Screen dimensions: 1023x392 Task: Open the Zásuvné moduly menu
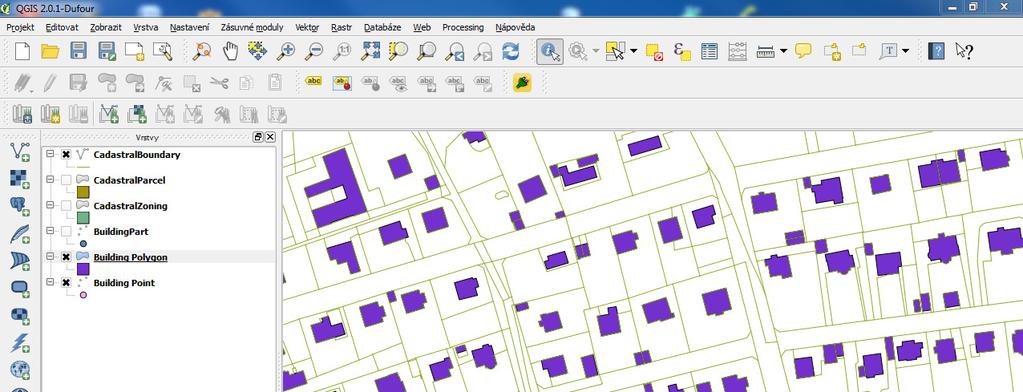pyautogui.click(x=252, y=27)
